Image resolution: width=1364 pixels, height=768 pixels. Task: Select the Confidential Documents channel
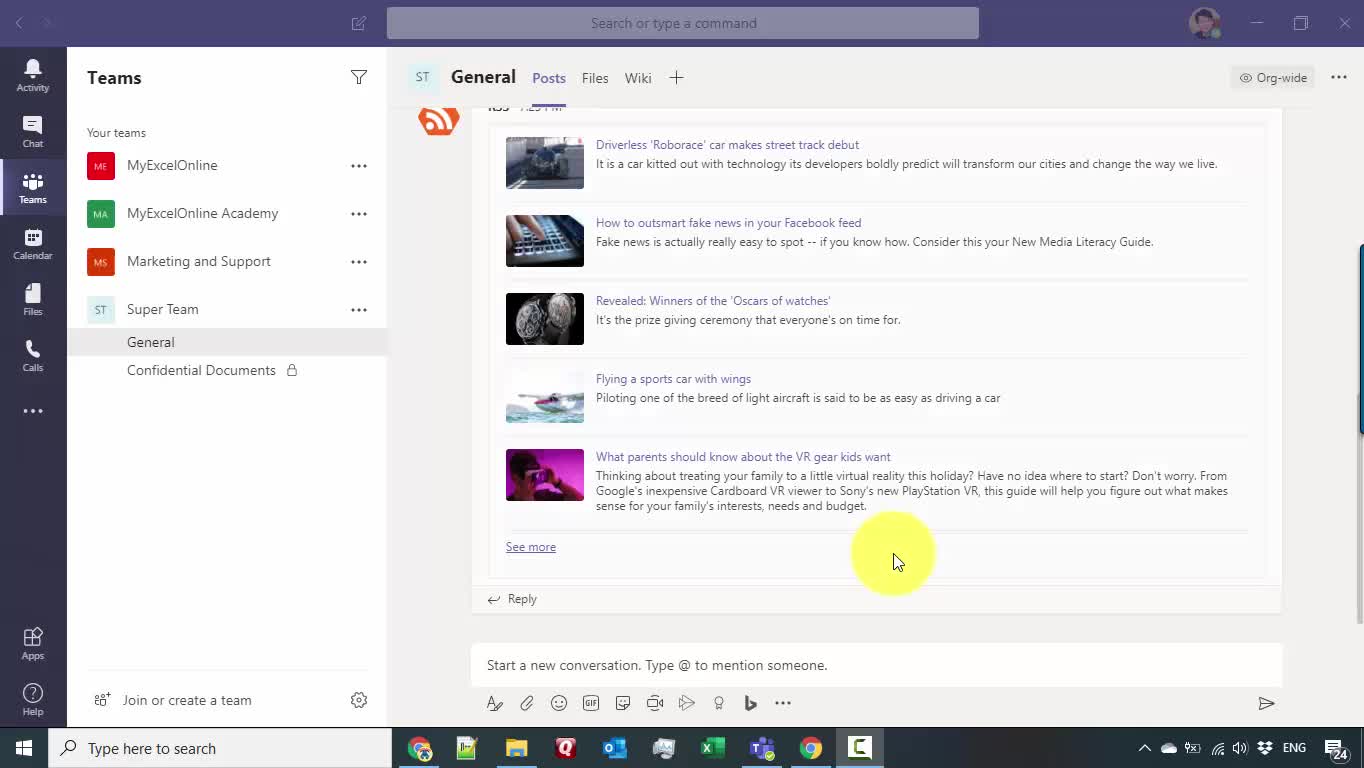[201, 370]
